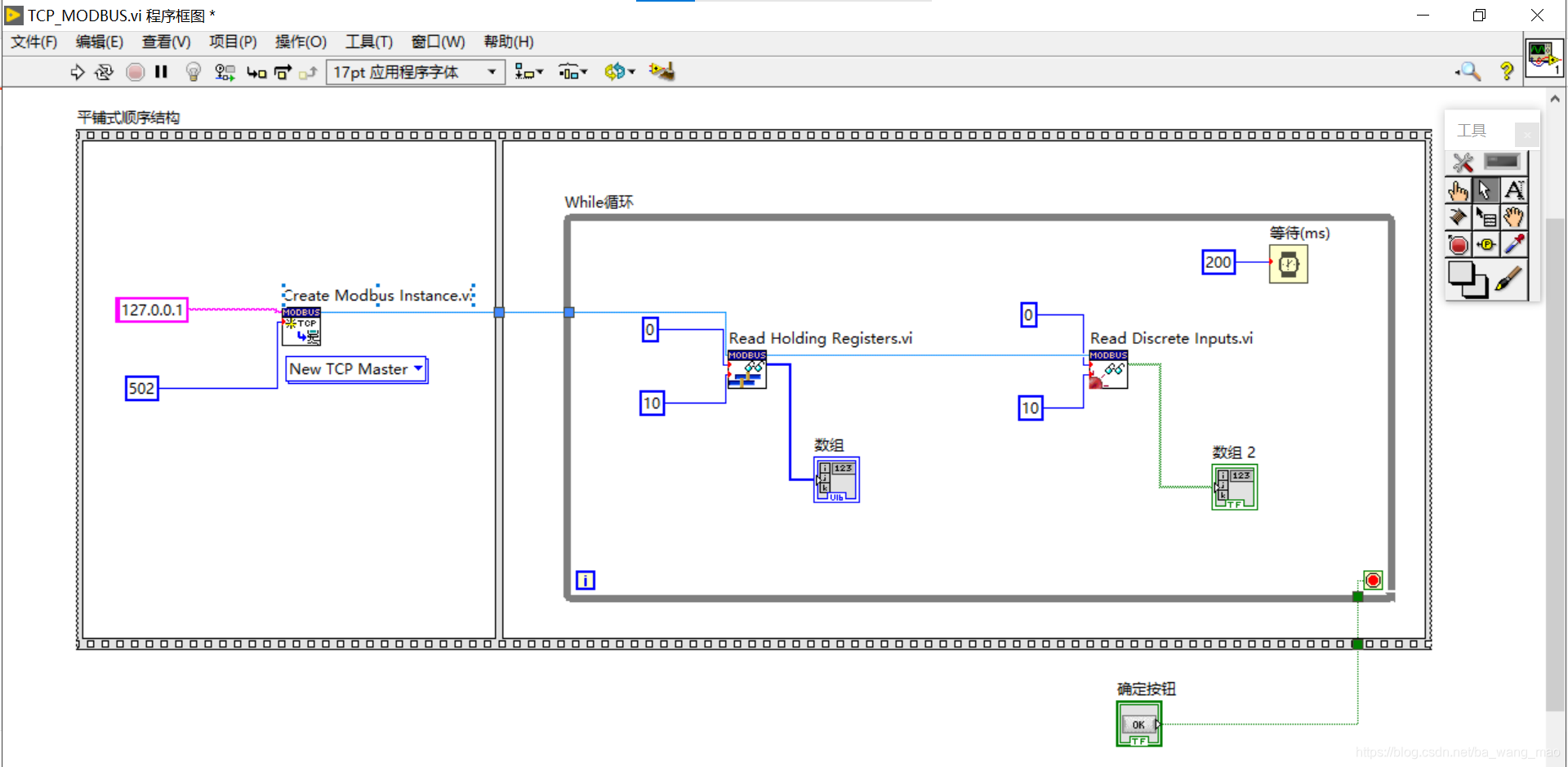Select the Edit Text tool
Viewport: 1568px width, 767px height.
(x=1516, y=190)
